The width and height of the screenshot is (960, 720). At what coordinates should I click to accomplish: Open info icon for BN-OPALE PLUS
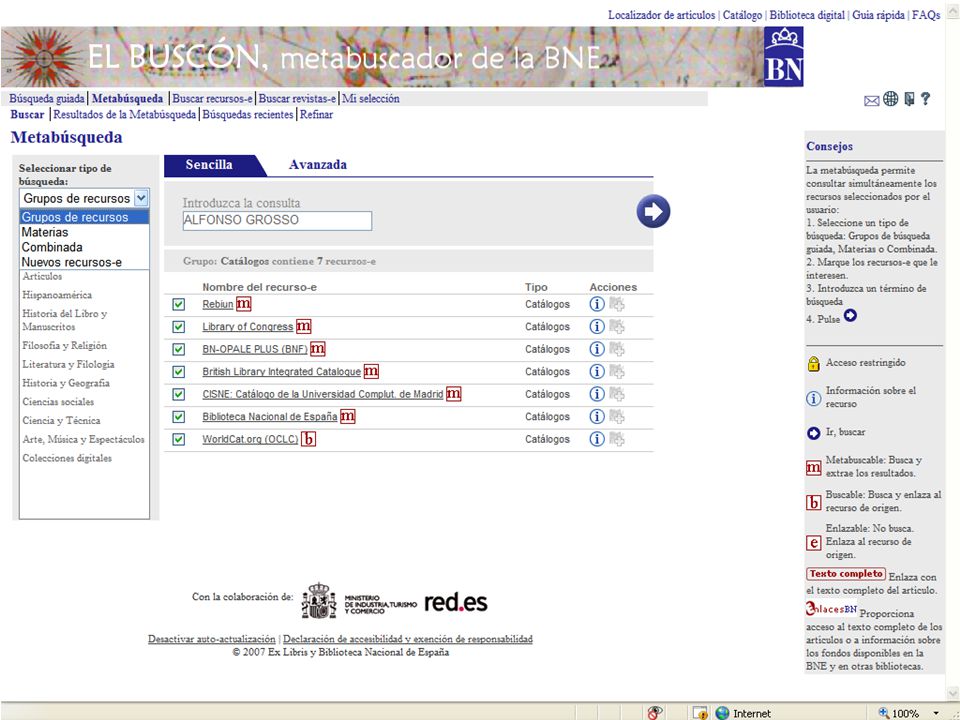(x=597, y=349)
